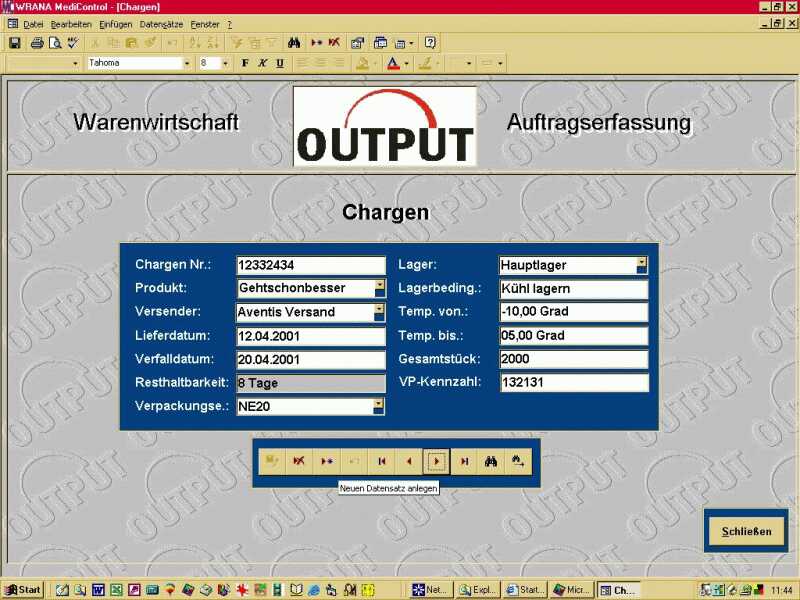Click the binoculars Find icon in top toolbar
Screen dimensions: 800x600
pos(294,43)
